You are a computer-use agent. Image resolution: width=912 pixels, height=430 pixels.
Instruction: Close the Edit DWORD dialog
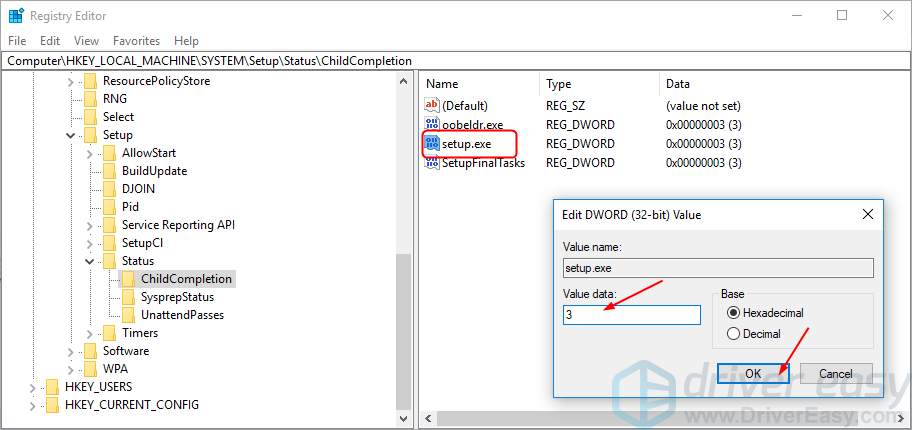pos(868,215)
